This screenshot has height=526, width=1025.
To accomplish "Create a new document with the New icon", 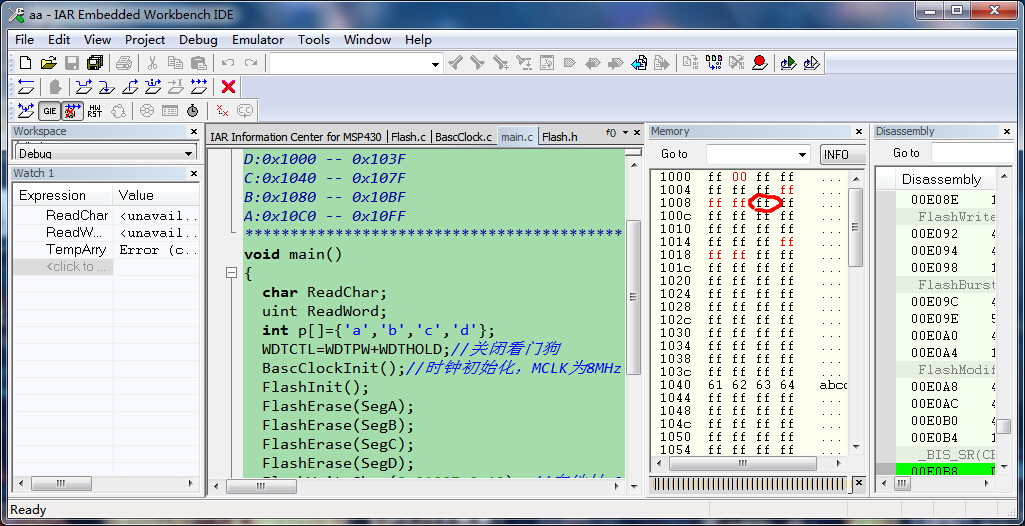I will pyautogui.click(x=25, y=63).
